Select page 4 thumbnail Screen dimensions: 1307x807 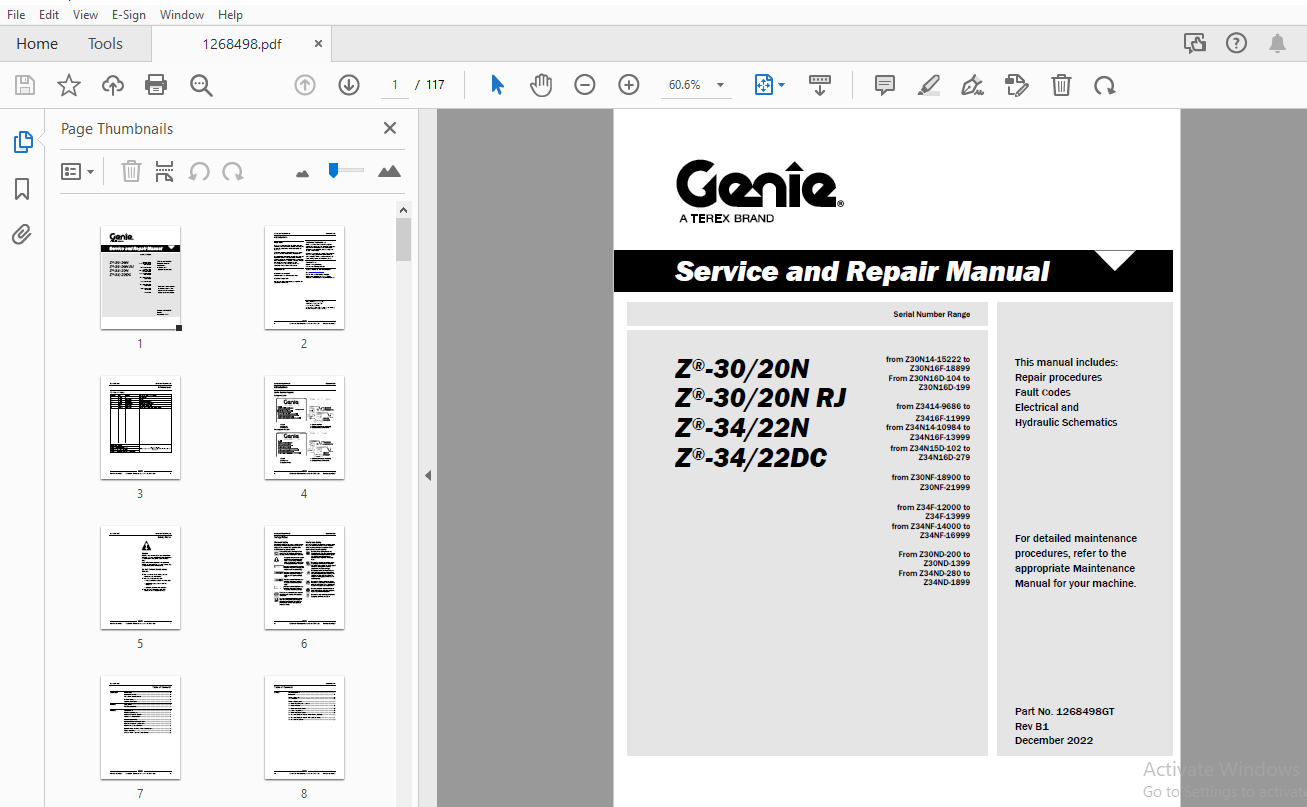tap(304, 428)
